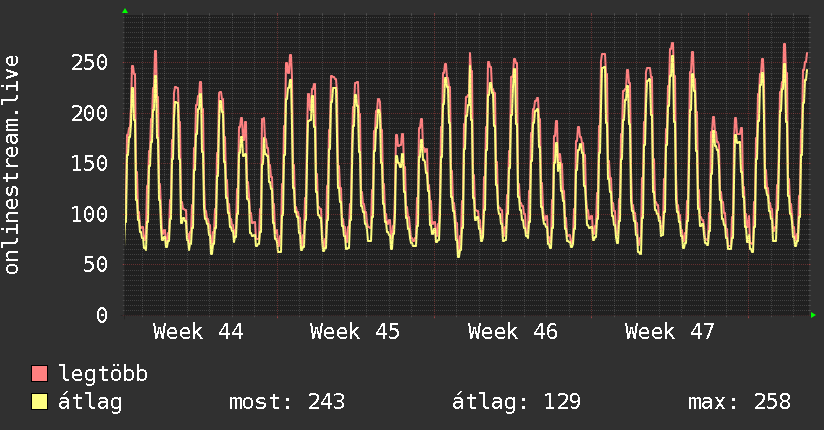Click the green arrow atop the y-axis
The width and height of the screenshot is (824, 430).
point(125,11)
